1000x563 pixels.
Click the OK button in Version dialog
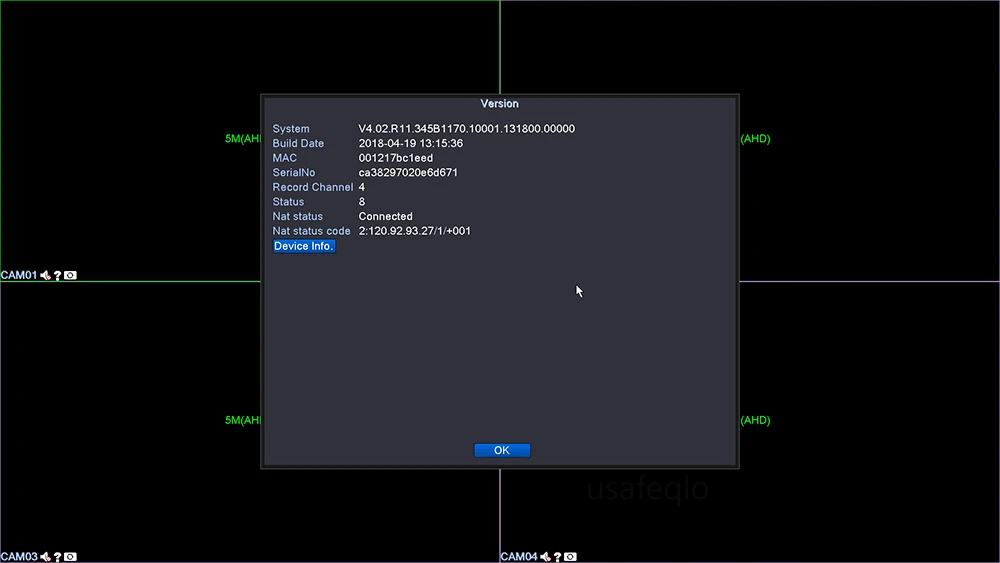point(502,450)
